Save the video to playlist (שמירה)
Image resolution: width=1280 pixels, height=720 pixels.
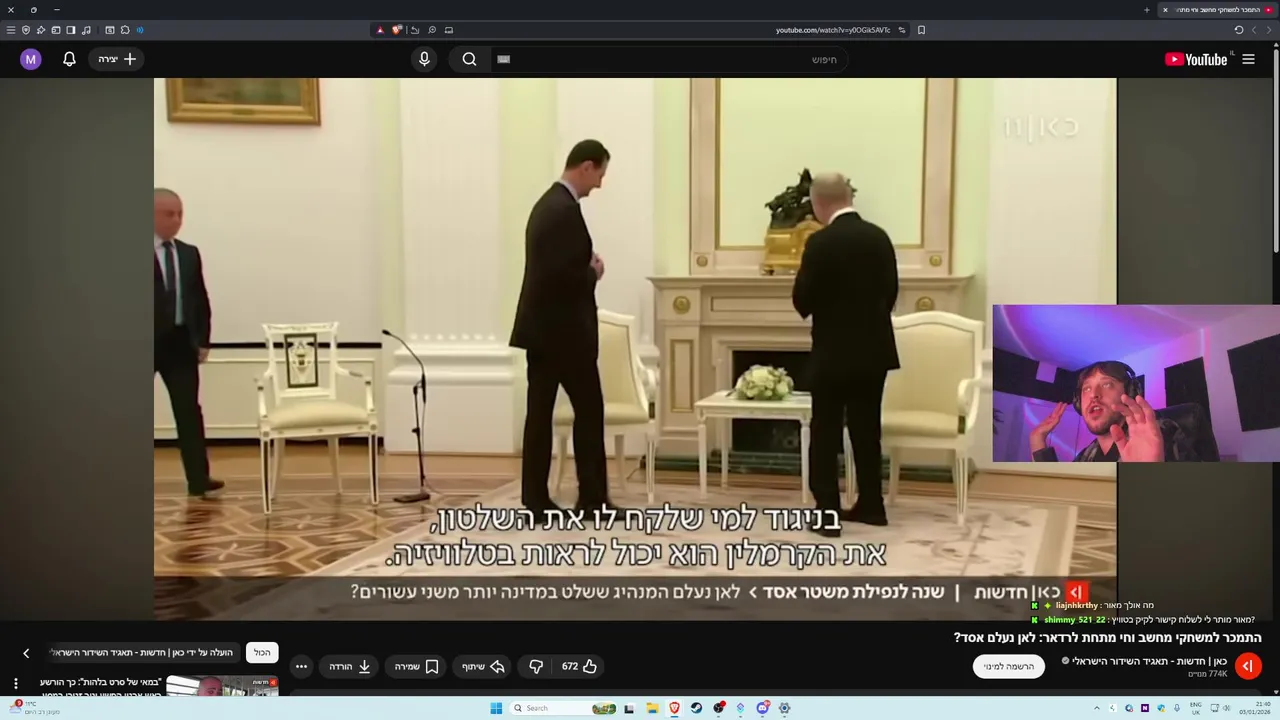click(x=417, y=666)
